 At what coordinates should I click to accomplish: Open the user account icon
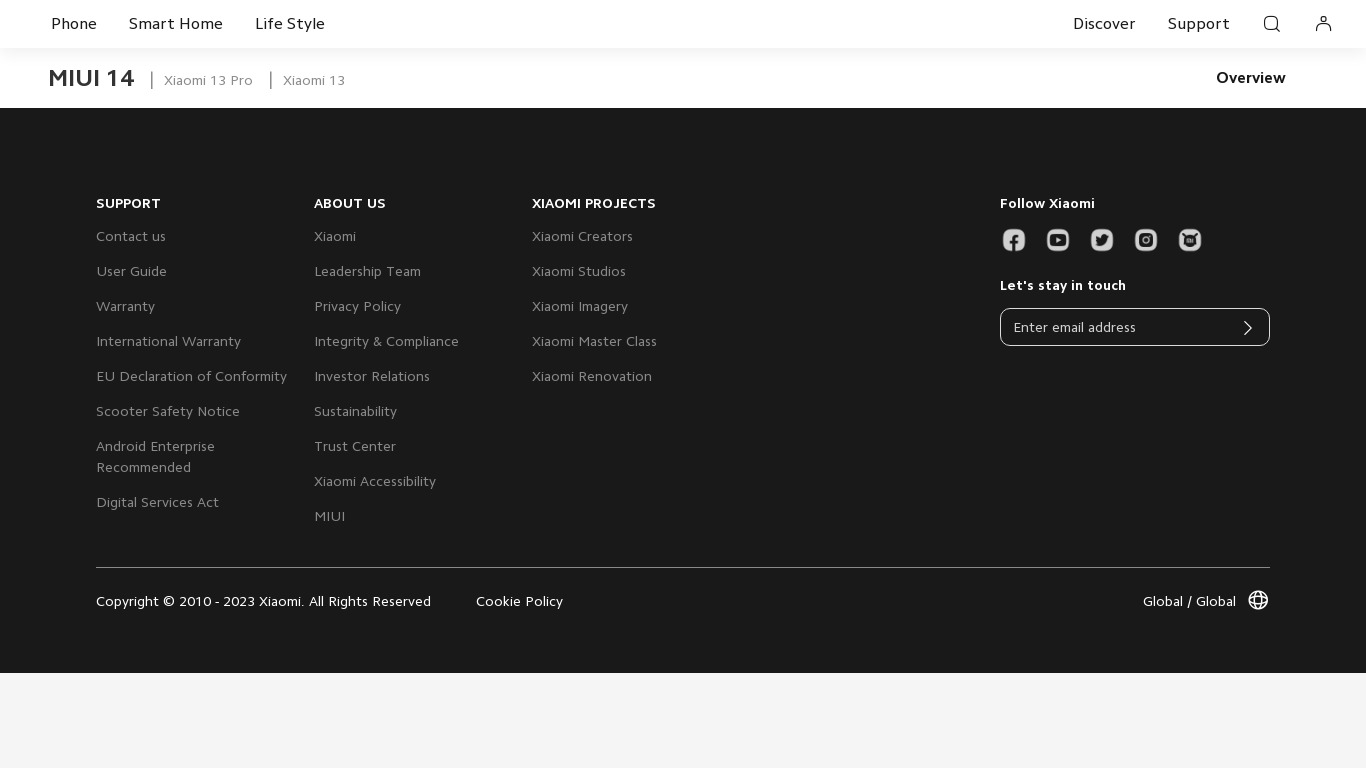(1323, 24)
